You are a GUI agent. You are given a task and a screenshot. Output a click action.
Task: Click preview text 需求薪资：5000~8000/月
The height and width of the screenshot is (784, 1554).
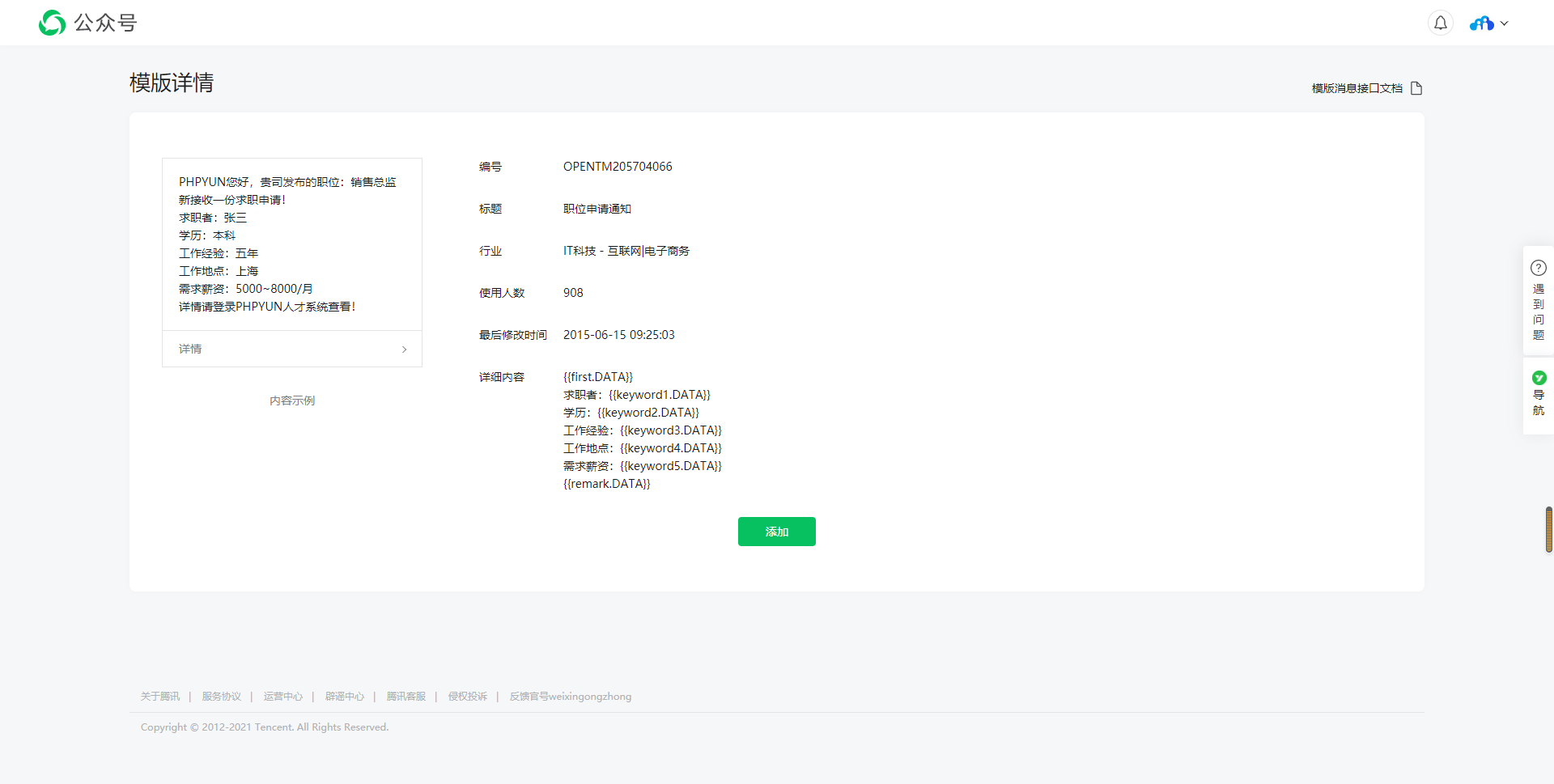pyautogui.click(x=246, y=289)
